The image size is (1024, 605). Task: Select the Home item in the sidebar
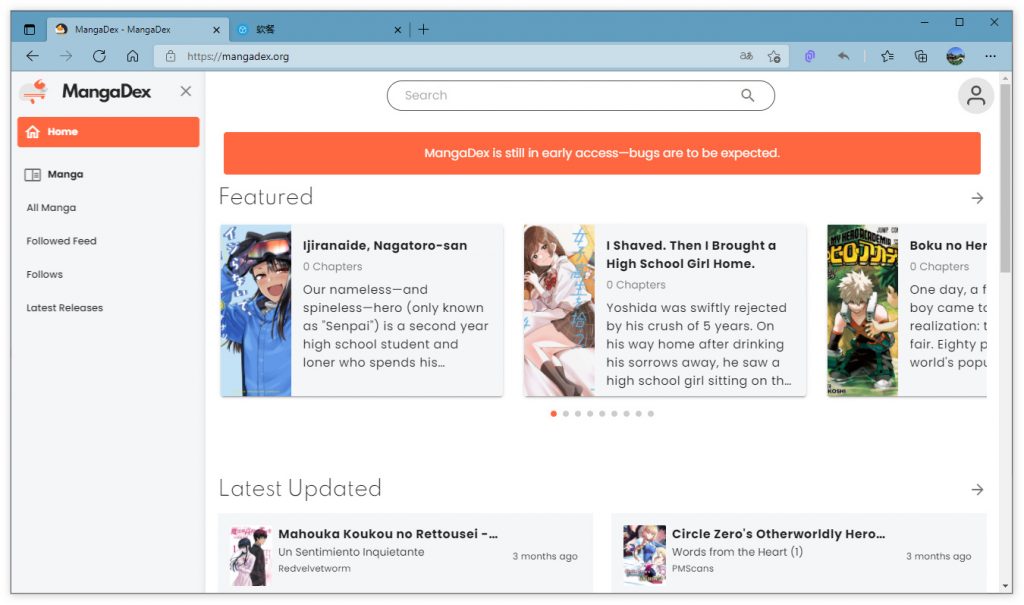(x=108, y=132)
